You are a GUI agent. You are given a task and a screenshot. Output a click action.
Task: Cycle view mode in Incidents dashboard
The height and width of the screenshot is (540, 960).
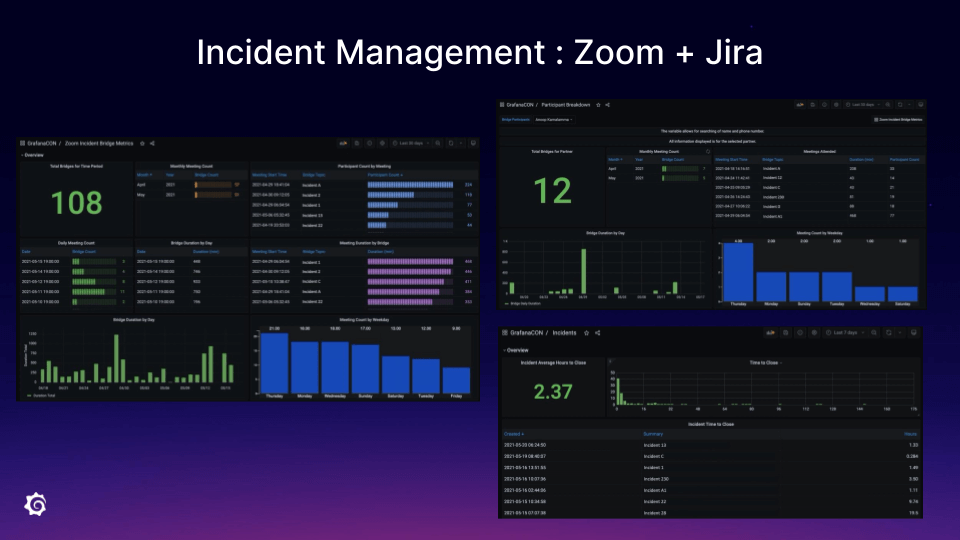[913, 333]
